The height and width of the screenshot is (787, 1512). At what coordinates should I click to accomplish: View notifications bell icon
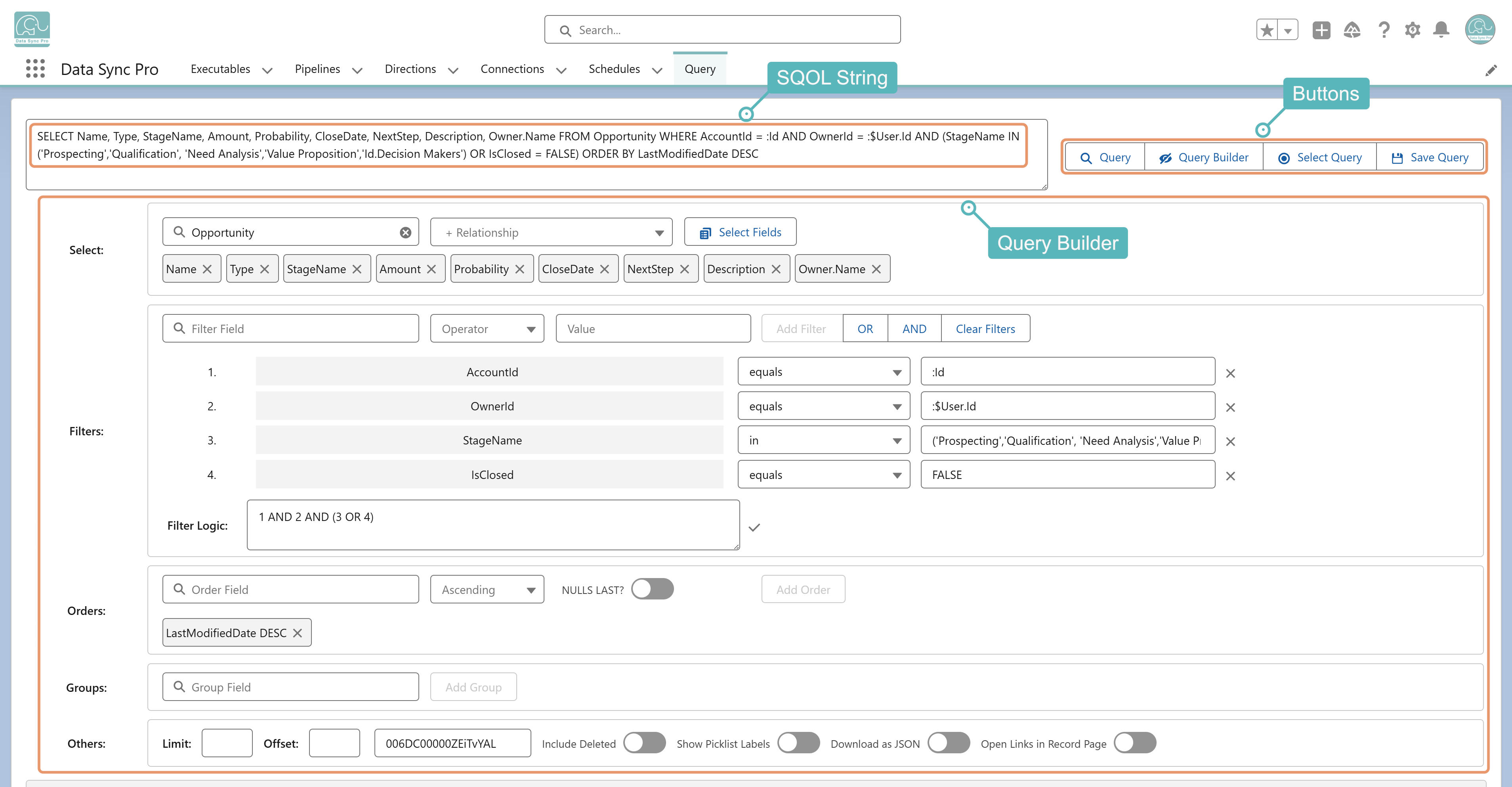(1441, 30)
